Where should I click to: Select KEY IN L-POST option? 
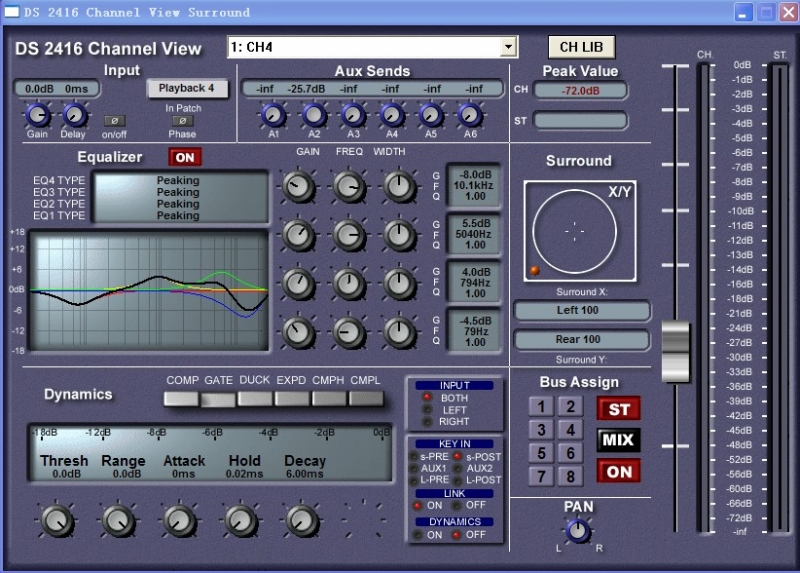[458, 481]
